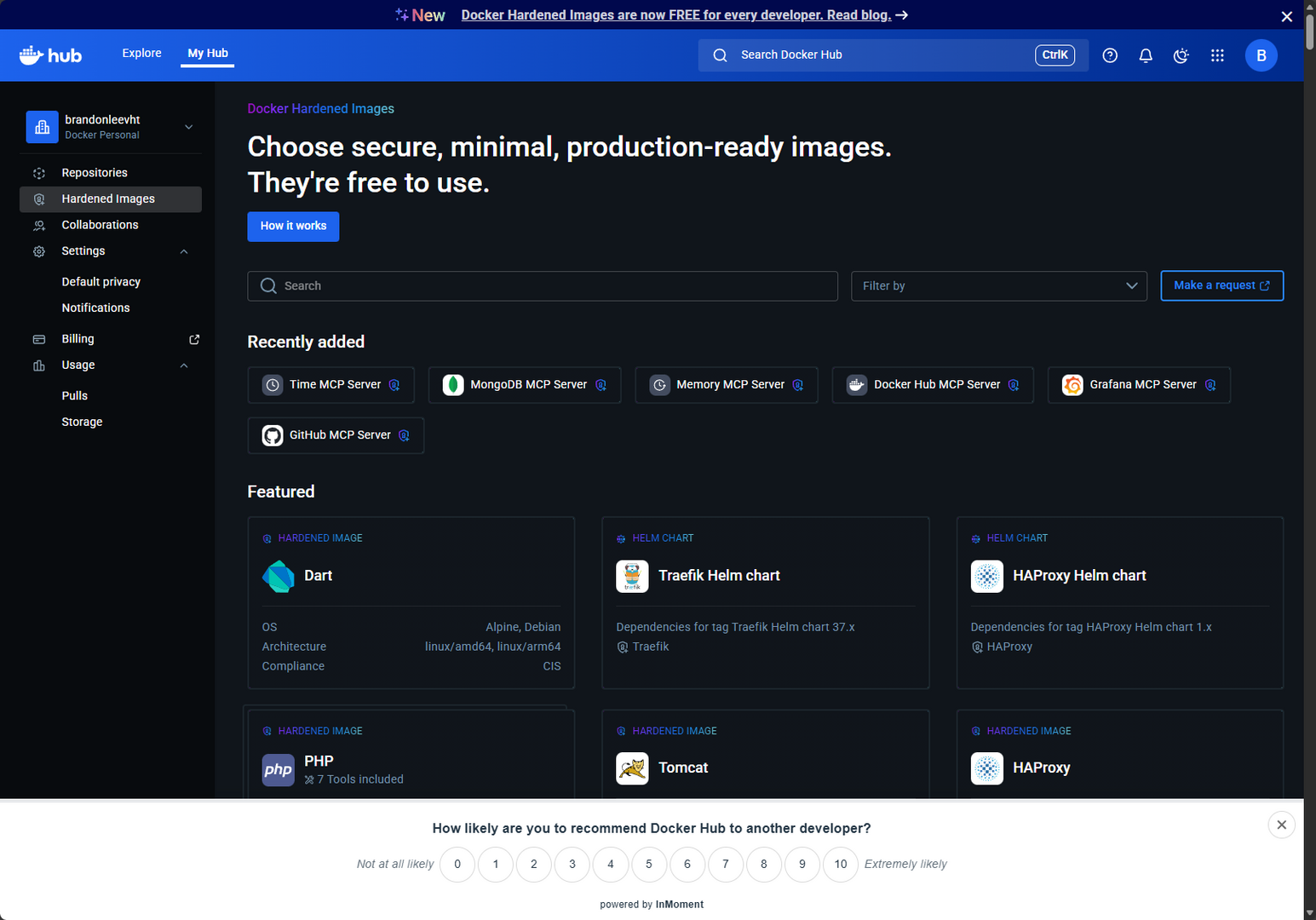Open the Storage usage page
Screen dimensions: 1316x920
click(x=82, y=423)
